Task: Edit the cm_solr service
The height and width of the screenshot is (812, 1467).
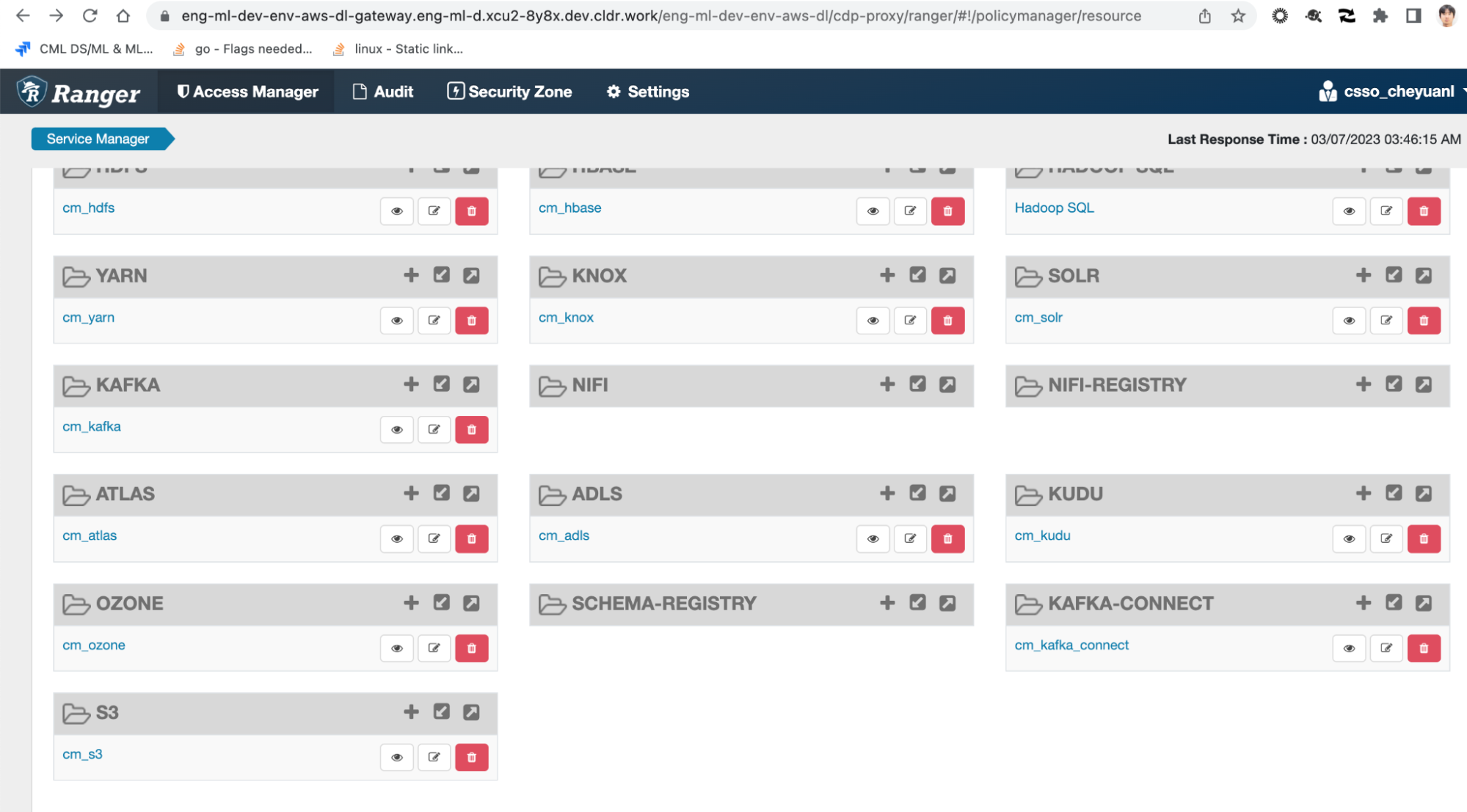Action: (x=1386, y=321)
